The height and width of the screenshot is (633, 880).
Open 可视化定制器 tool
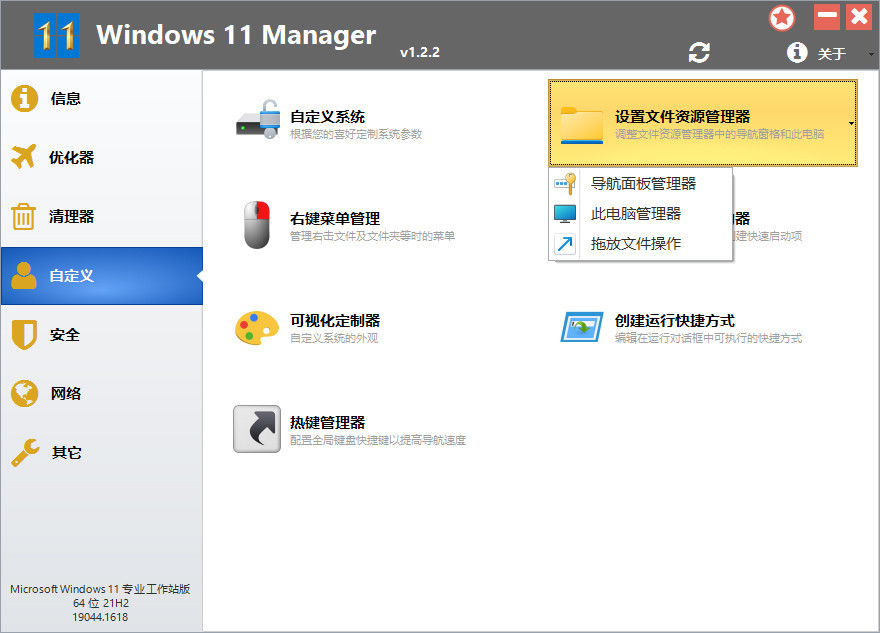335,320
